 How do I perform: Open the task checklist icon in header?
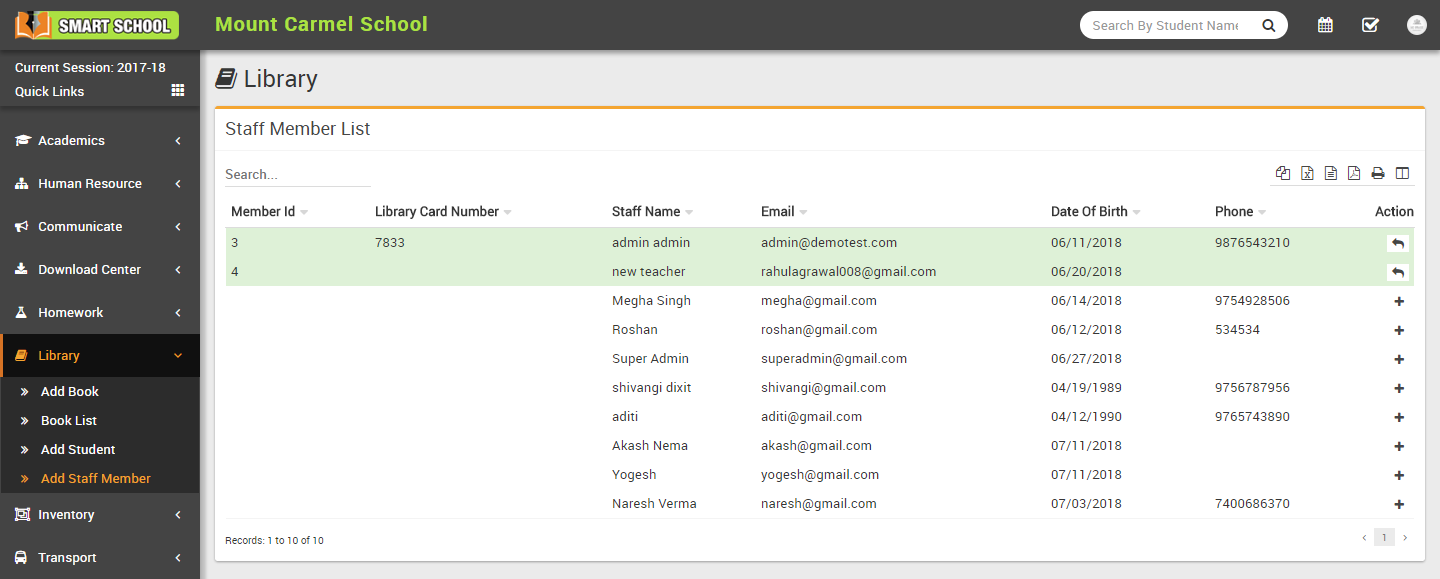(1370, 25)
